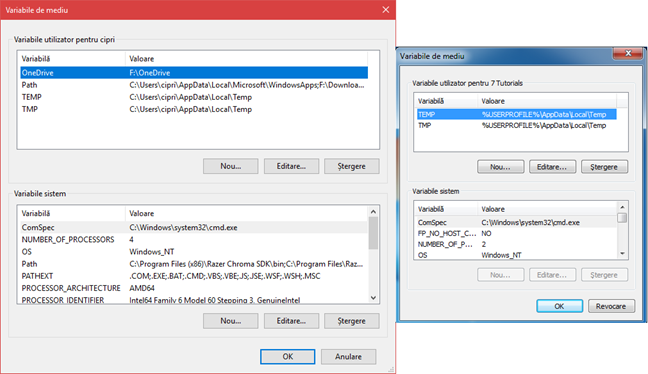
Task: Select PATHEXT in the system variables list
Action: point(194,276)
